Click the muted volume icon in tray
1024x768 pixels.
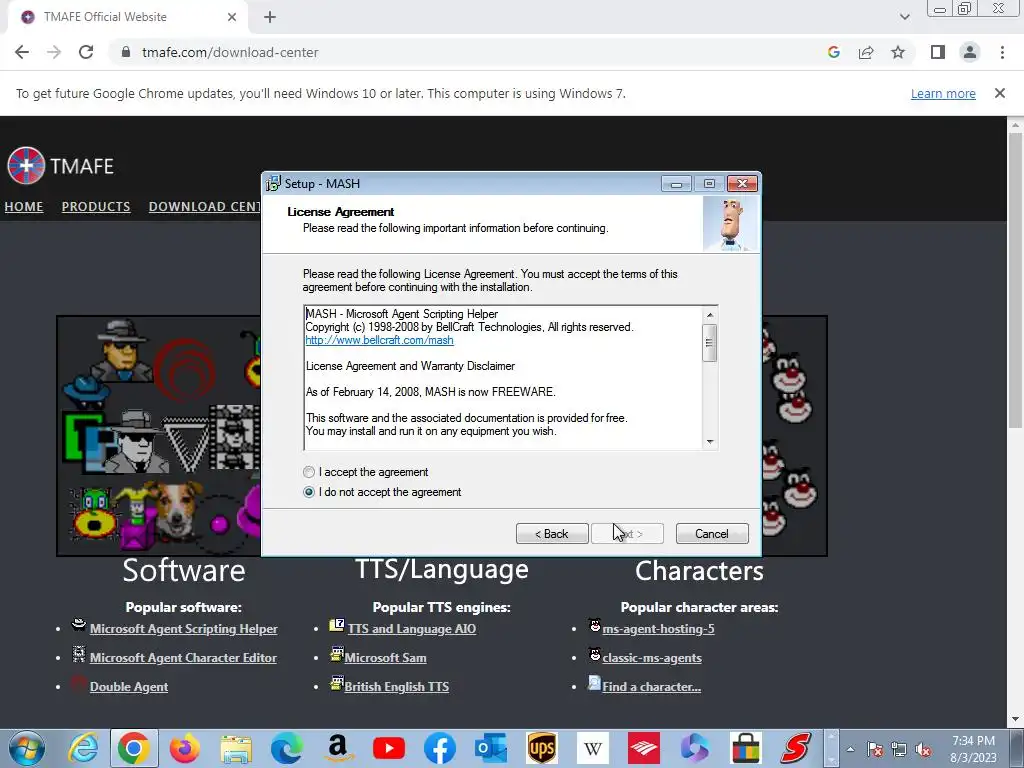923,750
